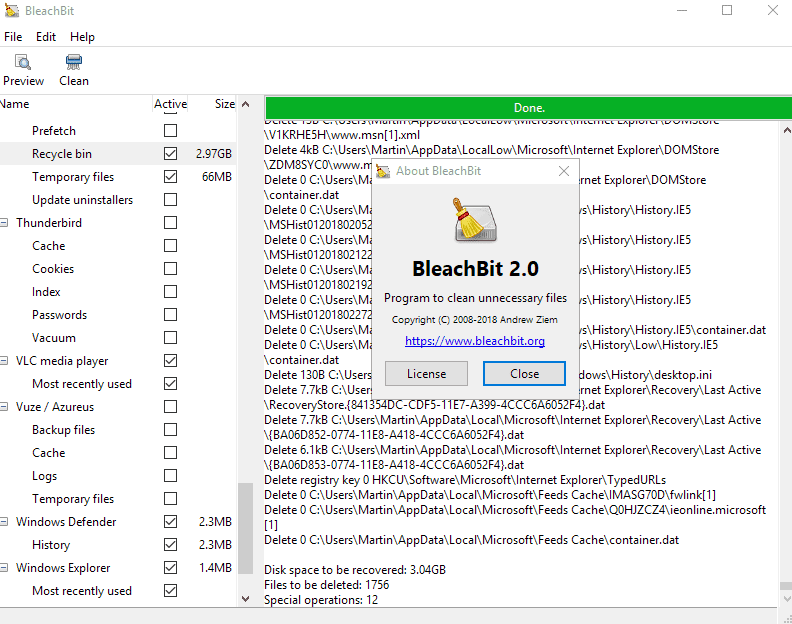Click the 2.97GB size value
This screenshot has width=792, height=624.
pos(214,154)
